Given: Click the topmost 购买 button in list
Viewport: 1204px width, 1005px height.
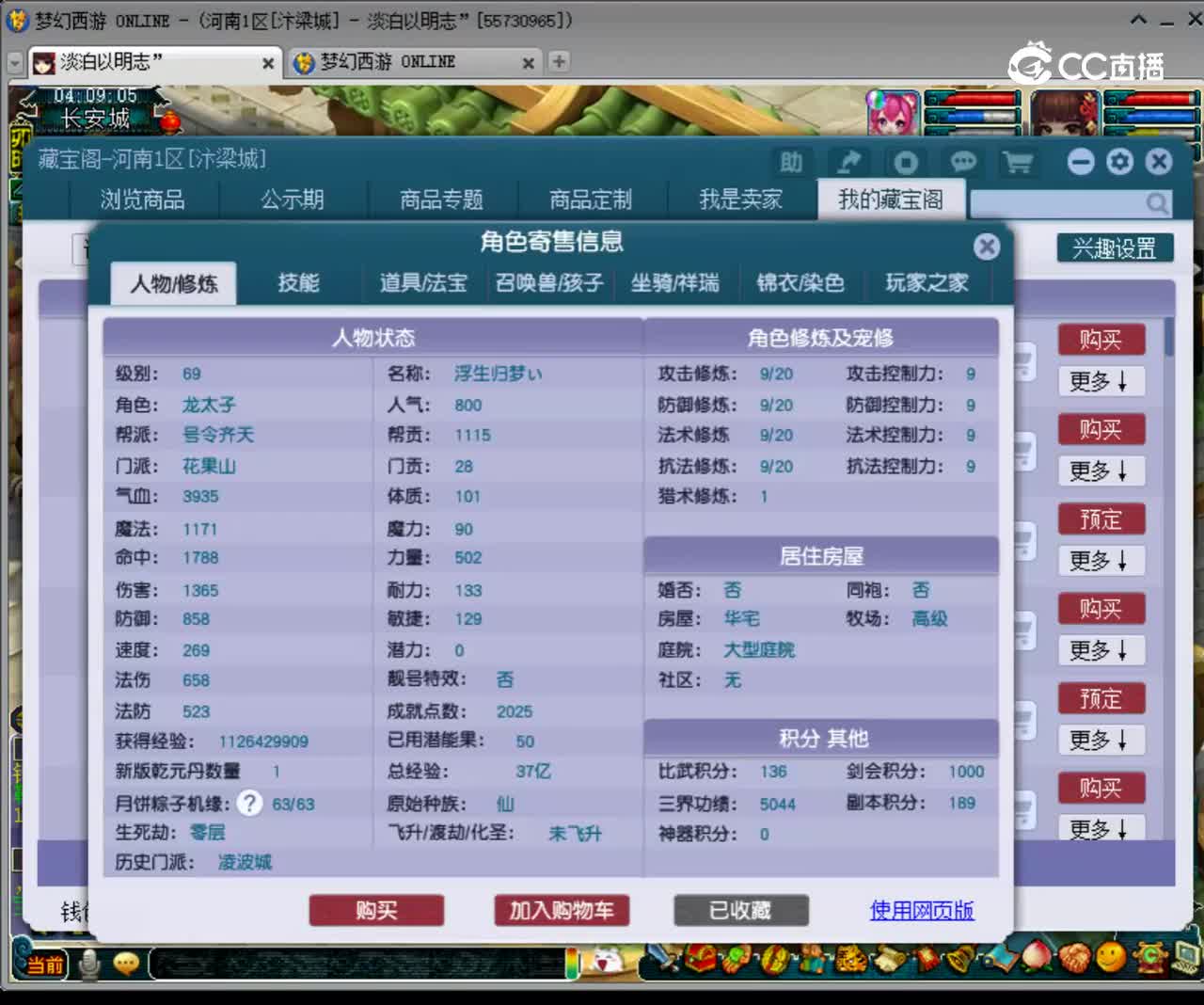Looking at the screenshot, I should 1101,340.
